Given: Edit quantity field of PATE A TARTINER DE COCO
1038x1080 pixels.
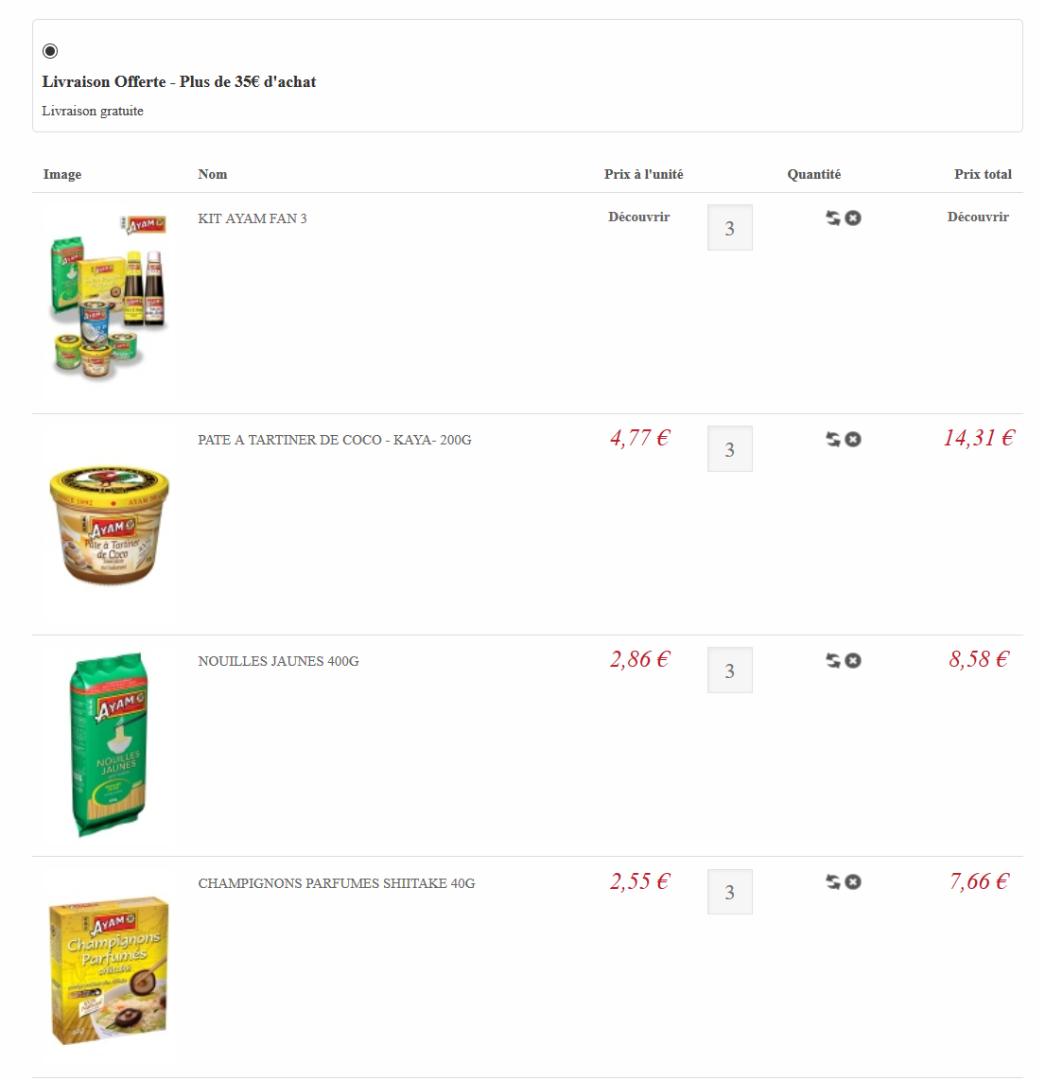Looking at the screenshot, I should (730, 449).
